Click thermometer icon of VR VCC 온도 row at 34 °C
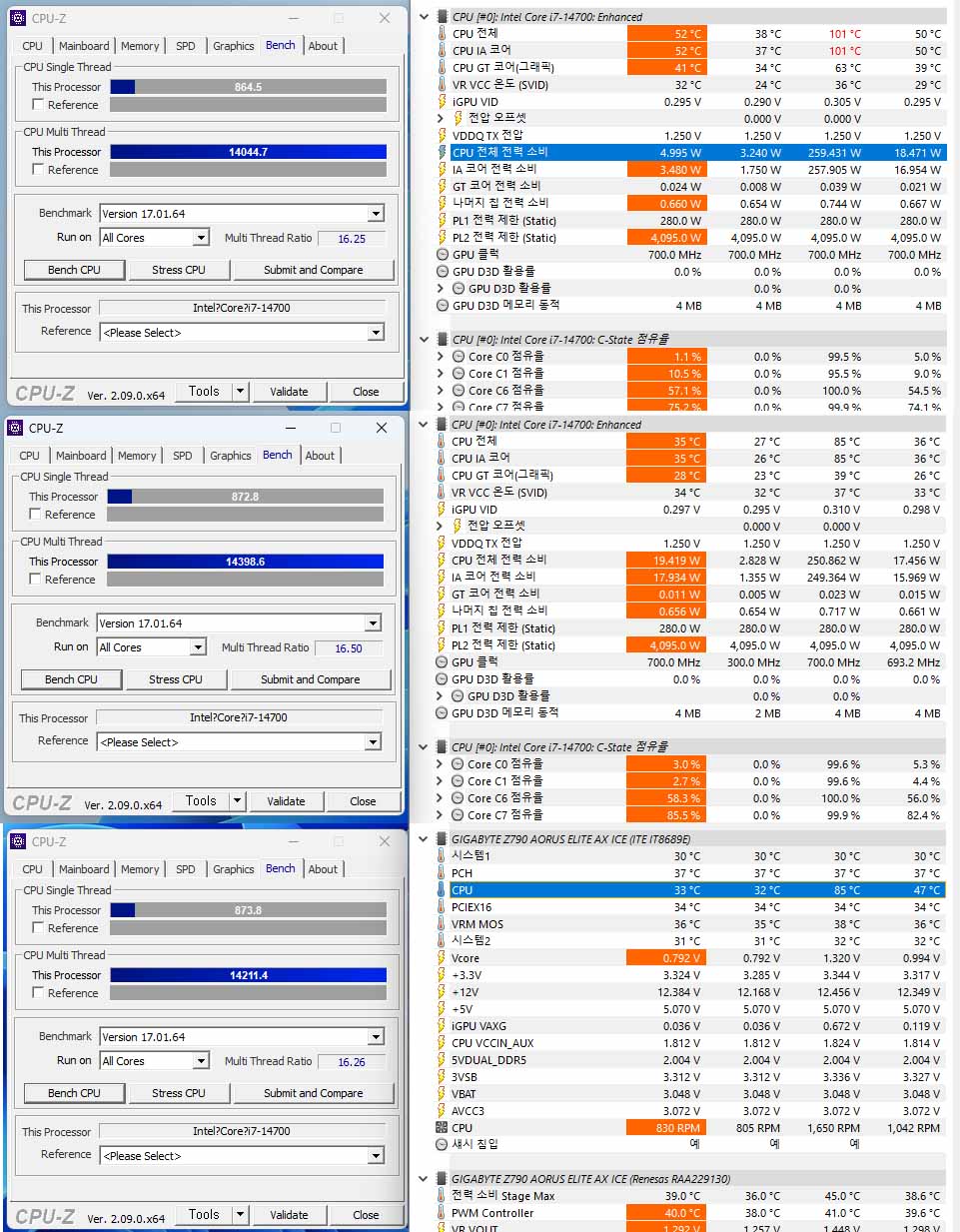Image resolution: width=960 pixels, height=1232 pixels. pyautogui.click(x=442, y=492)
